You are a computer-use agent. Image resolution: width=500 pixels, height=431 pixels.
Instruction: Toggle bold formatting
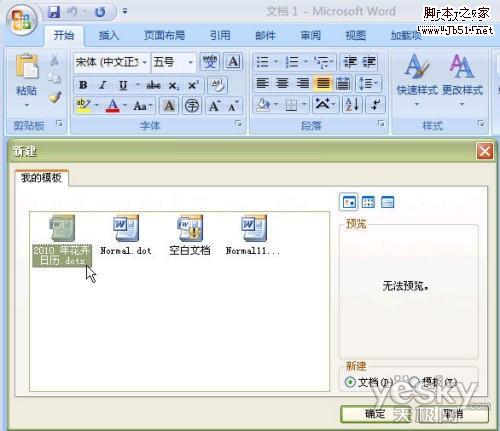(83, 85)
